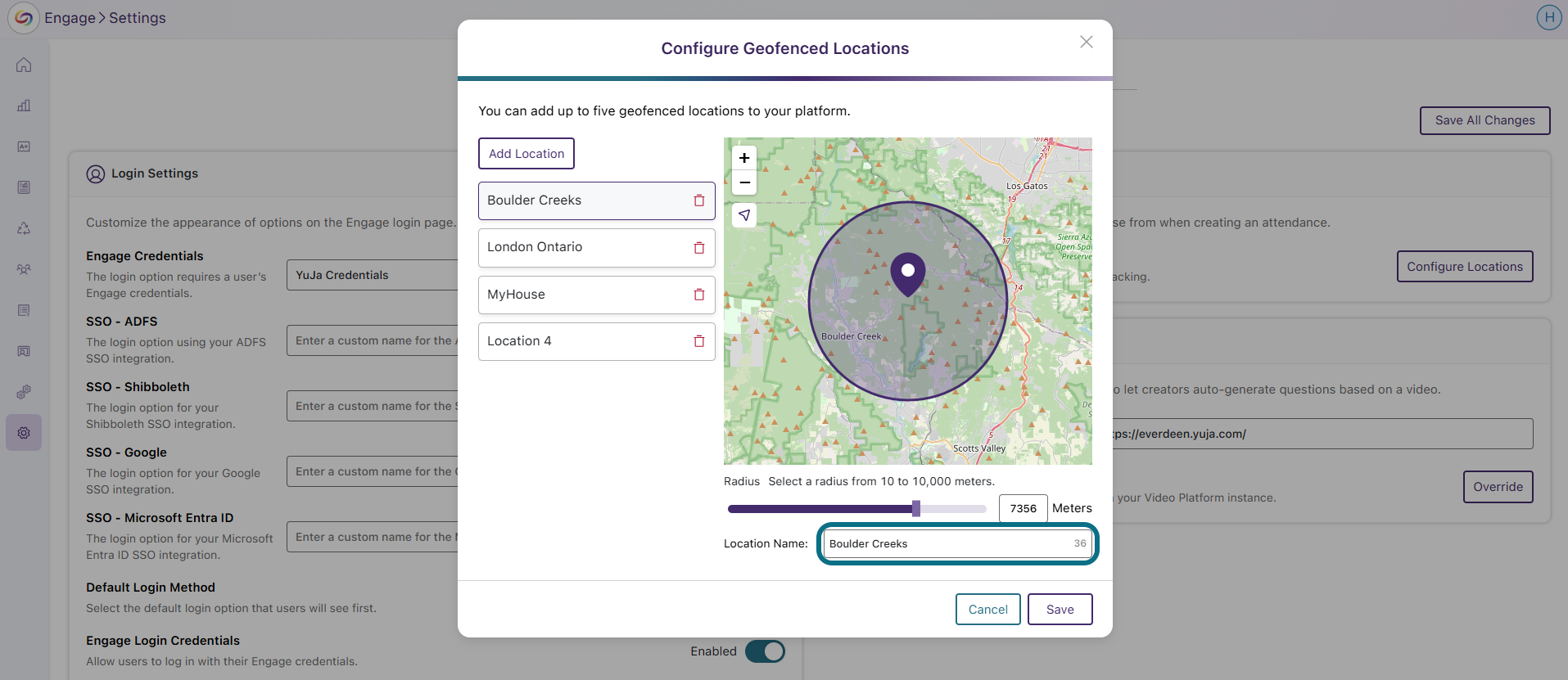
Task: Click the Location Name text field
Action: coord(957,544)
